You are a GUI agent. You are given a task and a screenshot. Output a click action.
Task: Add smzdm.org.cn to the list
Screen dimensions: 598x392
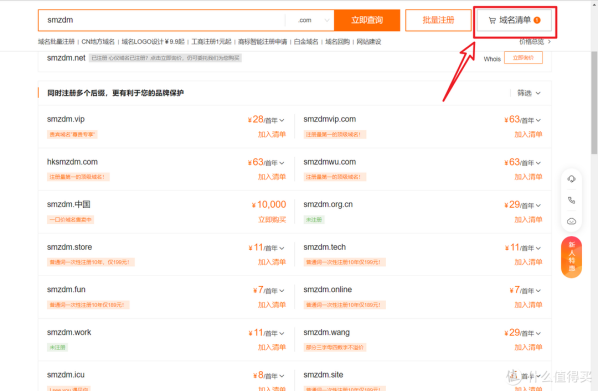coord(528,220)
